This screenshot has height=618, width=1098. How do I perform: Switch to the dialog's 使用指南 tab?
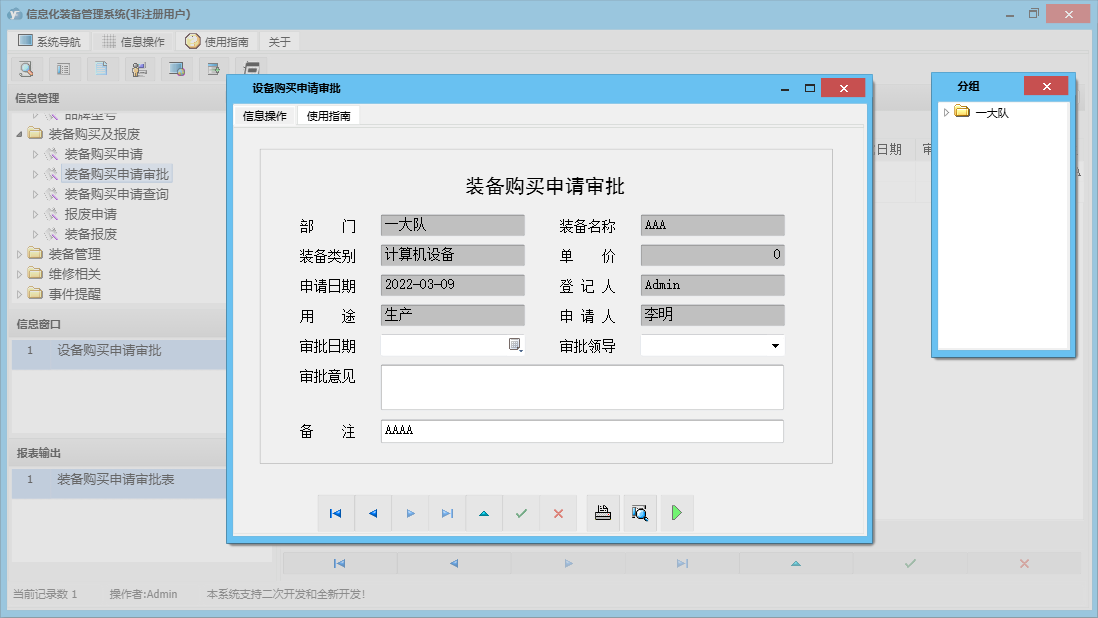point(328,115)
